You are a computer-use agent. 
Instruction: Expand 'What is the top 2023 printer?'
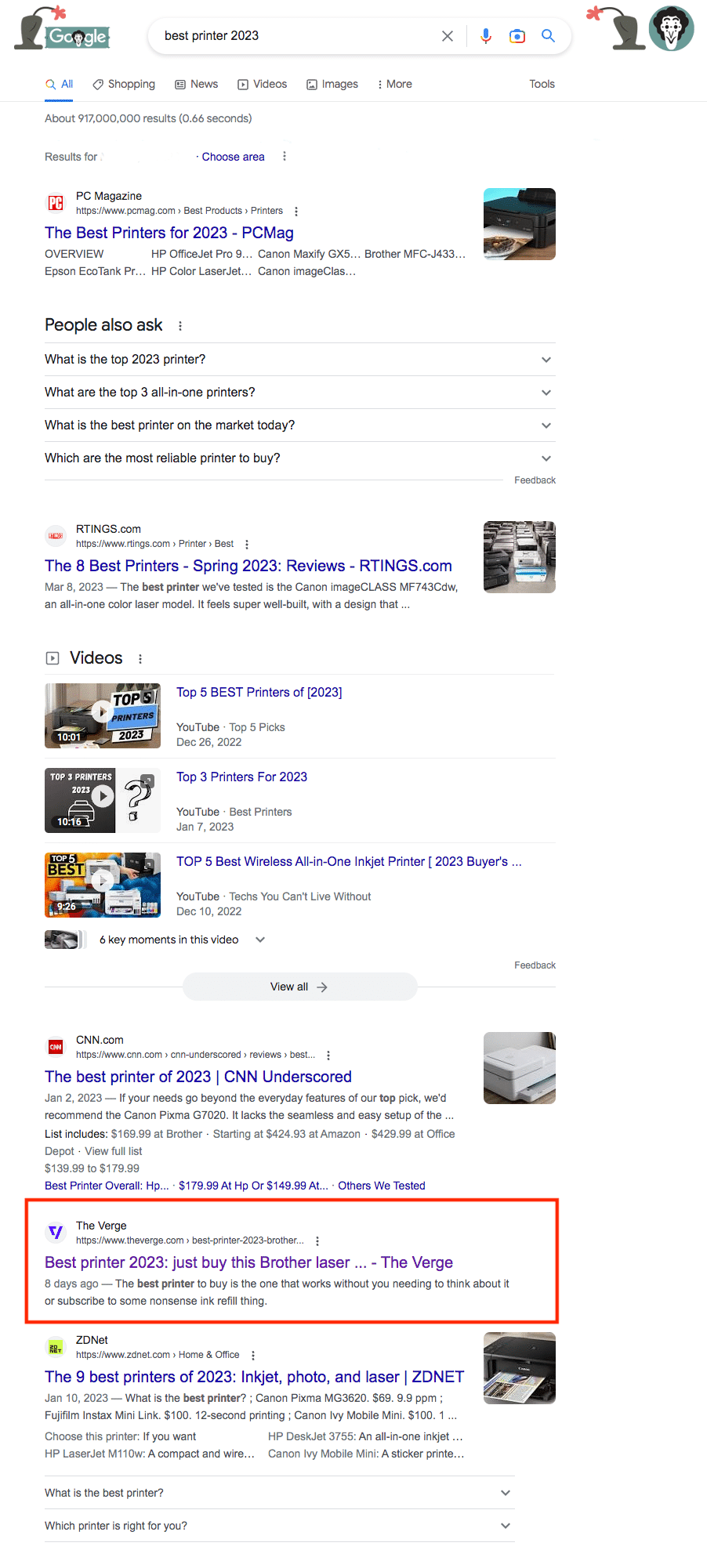300,360
